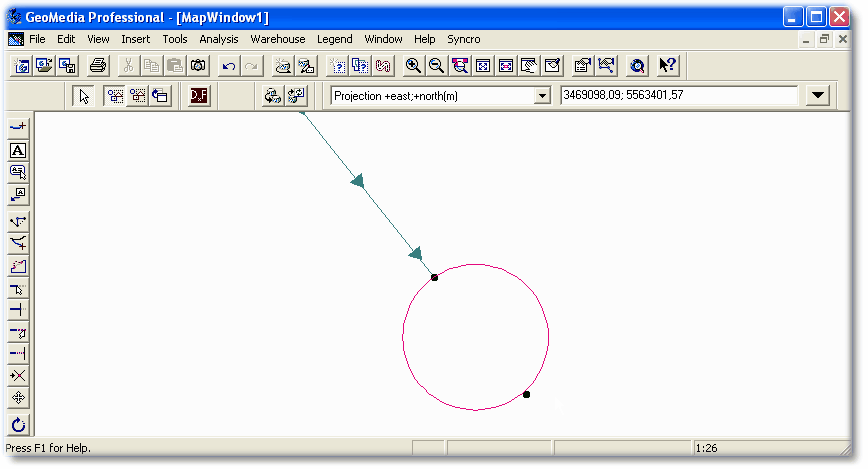This screenshot has height=469, width=868.
Task: Open the Projection coordinate format dropdown
Action: tap(542, 96)
